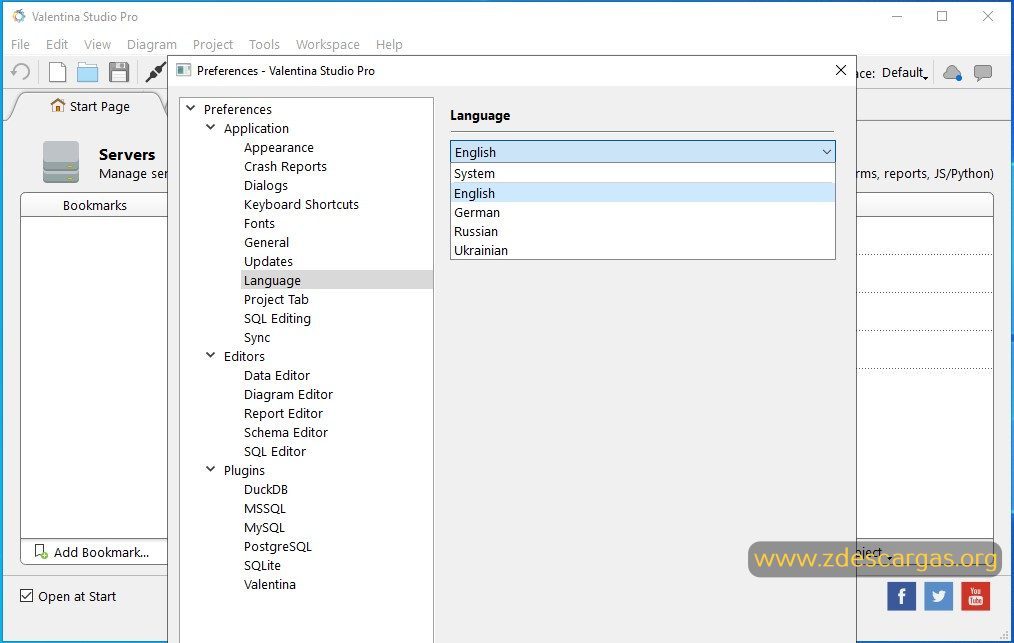Viewport: 1014px width, 643px height.
Task: Open the Edit menu
Action: 57,44
